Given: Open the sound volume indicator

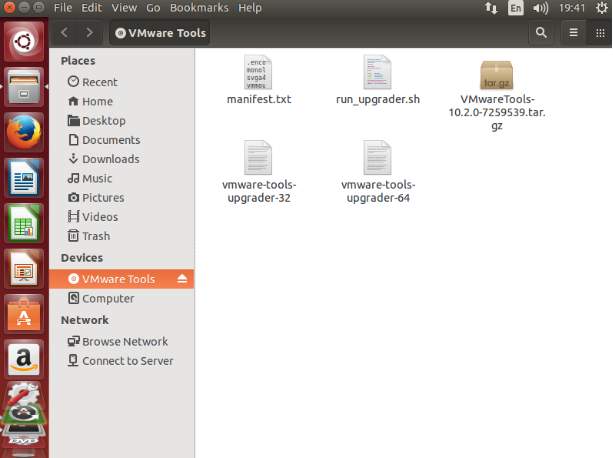Looking at the screenshot, I should [x=540, y=8].
